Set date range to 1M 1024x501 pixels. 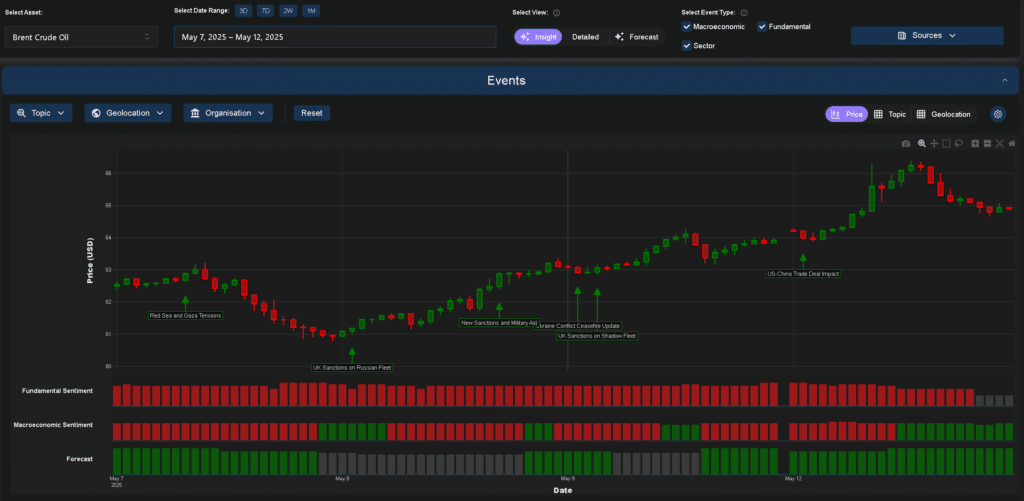pyautogui.click(x=311, y=11)
